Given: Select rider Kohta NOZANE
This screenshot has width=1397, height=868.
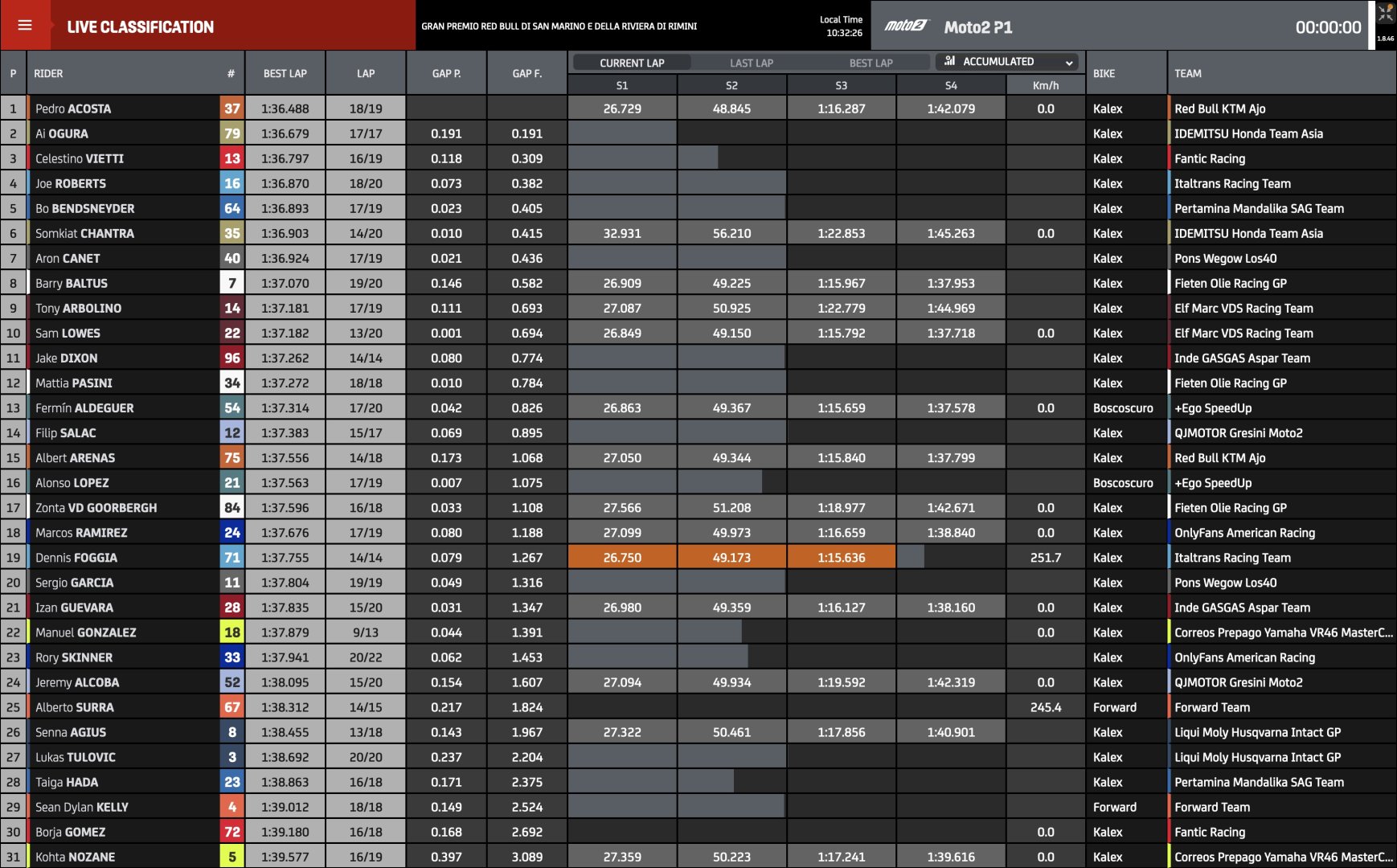Looking at the screenshot, I should click(75, 857).
